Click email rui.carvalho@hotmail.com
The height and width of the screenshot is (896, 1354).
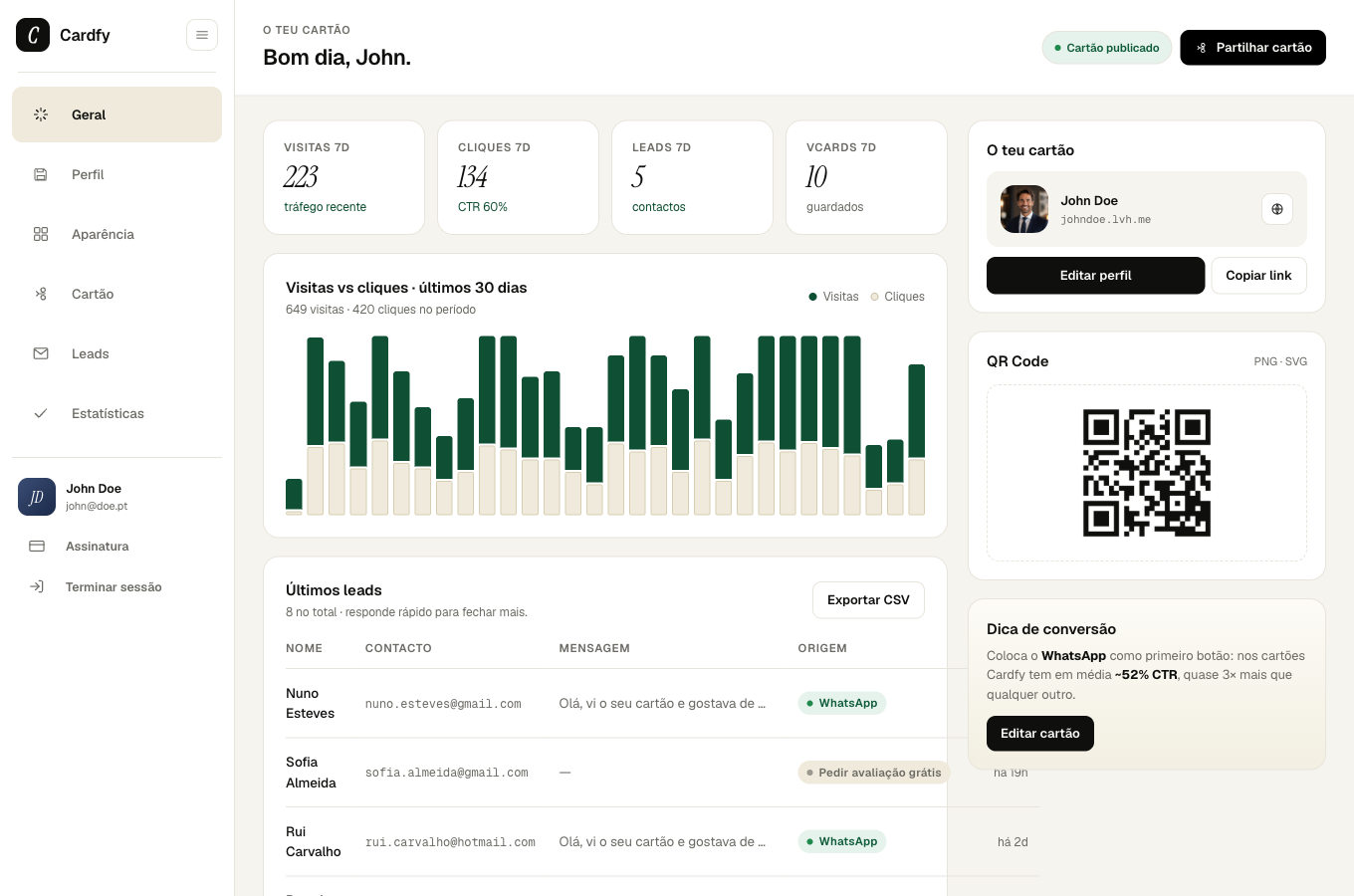click(x=450, y=842)
